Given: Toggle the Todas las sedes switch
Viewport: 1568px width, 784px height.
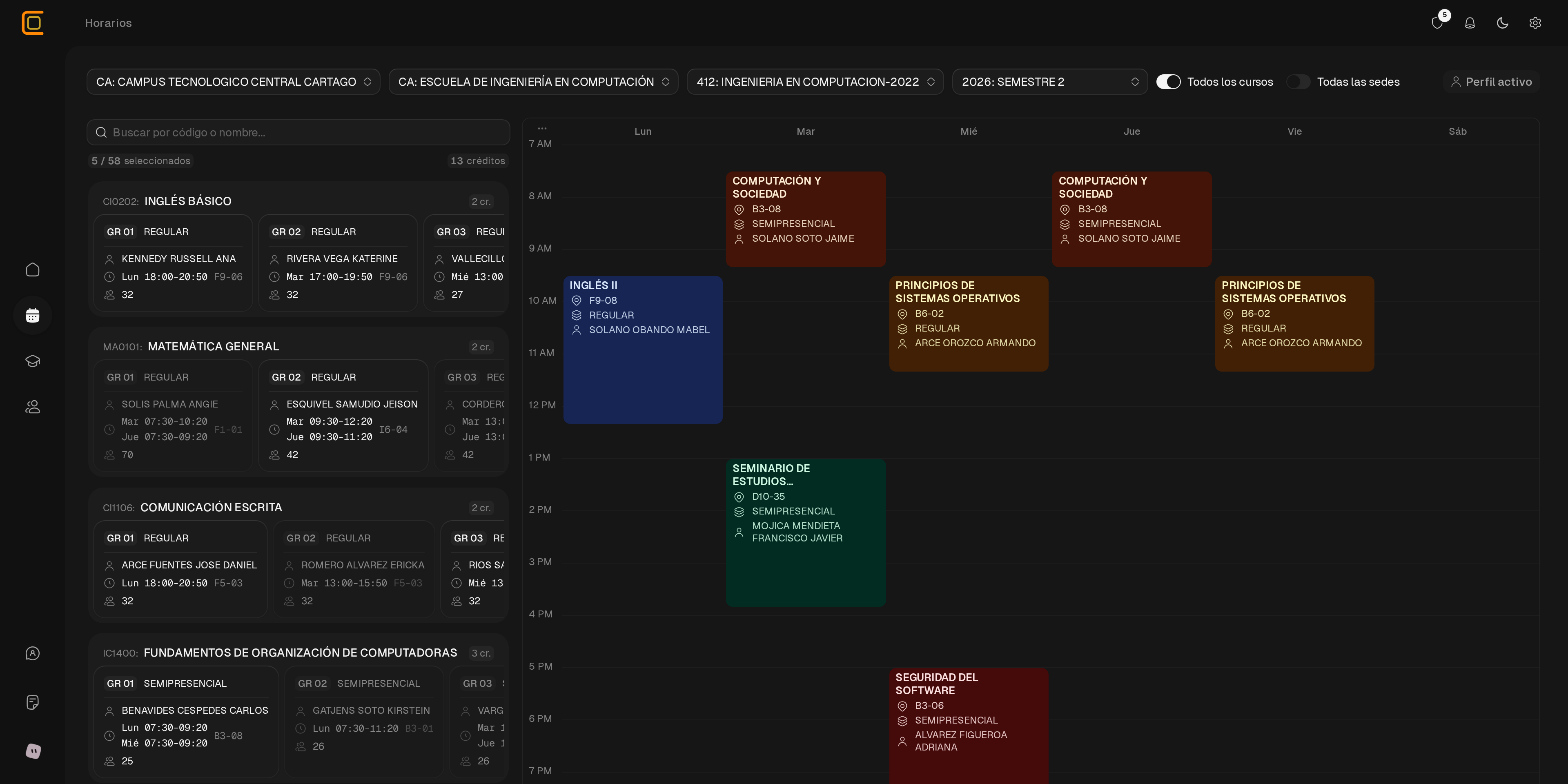Looking at the screenshot, I should (x=1298, y=82).
